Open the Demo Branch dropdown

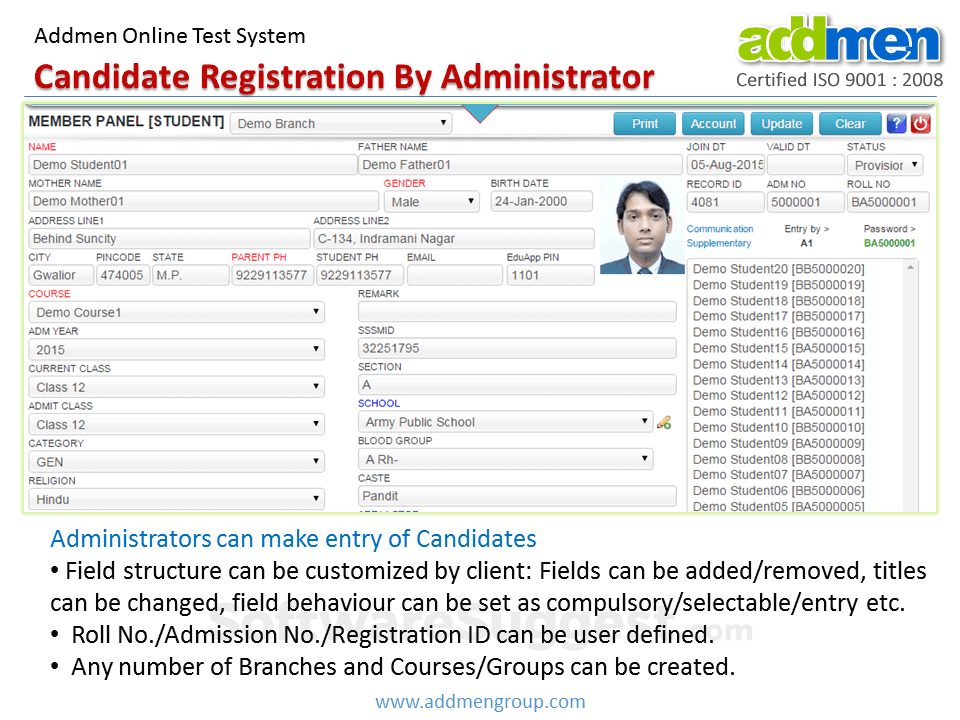pyautogui.click(x=341, y=123)
